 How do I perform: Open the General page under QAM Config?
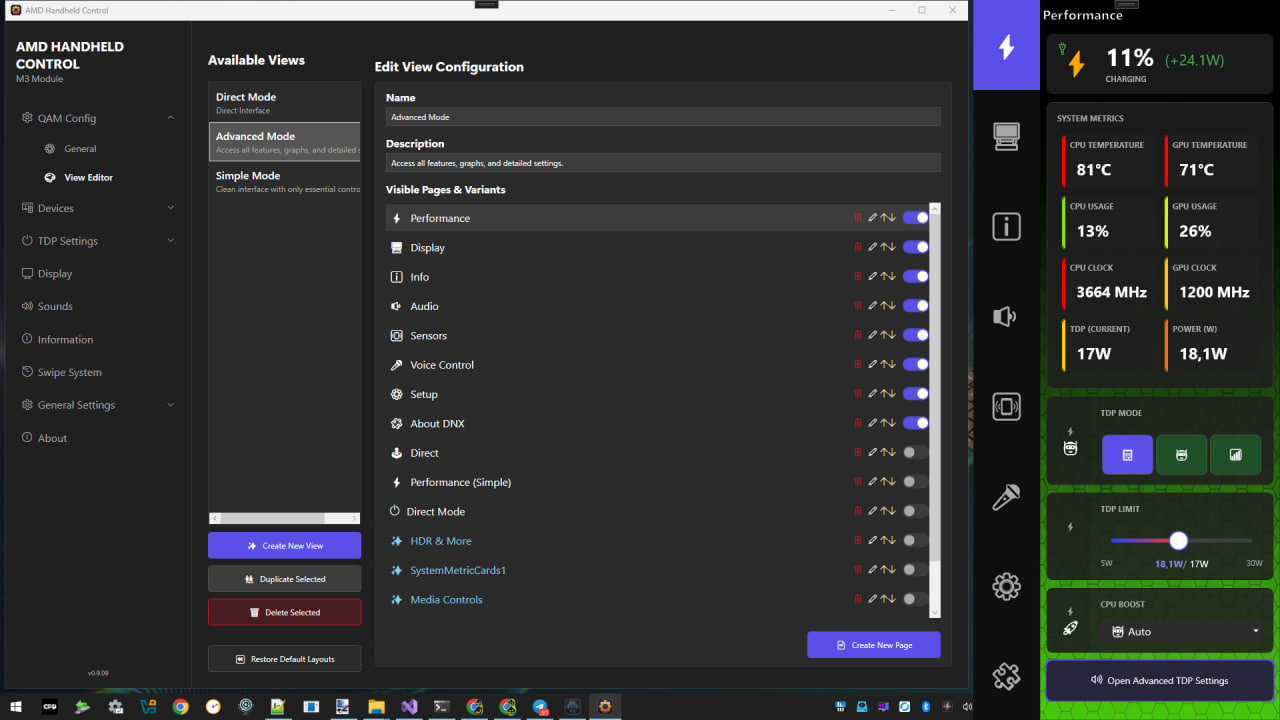tap(80, 149)
